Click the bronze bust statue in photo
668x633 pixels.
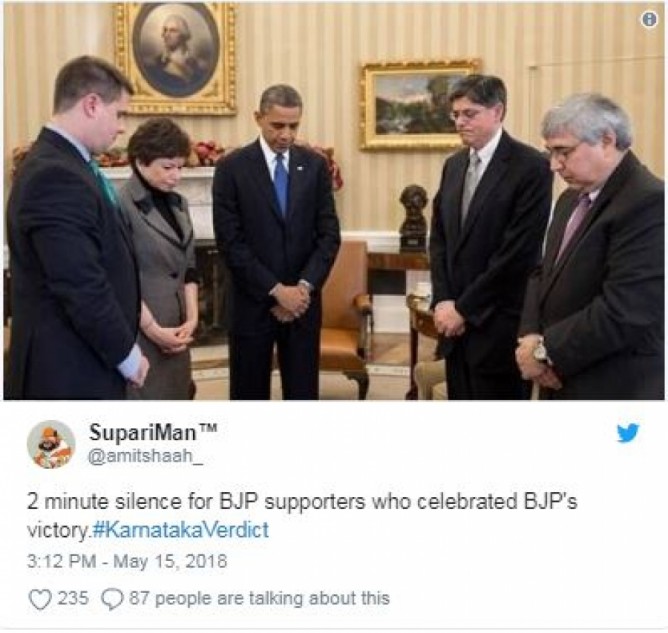point(413,216)
